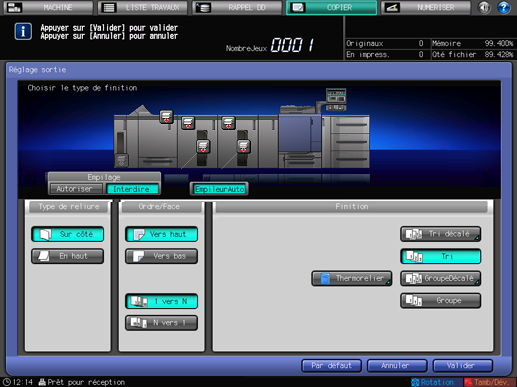The image size is (517, 387).
Task: Switch to the MACHINE tab
Action: (48, 7)
